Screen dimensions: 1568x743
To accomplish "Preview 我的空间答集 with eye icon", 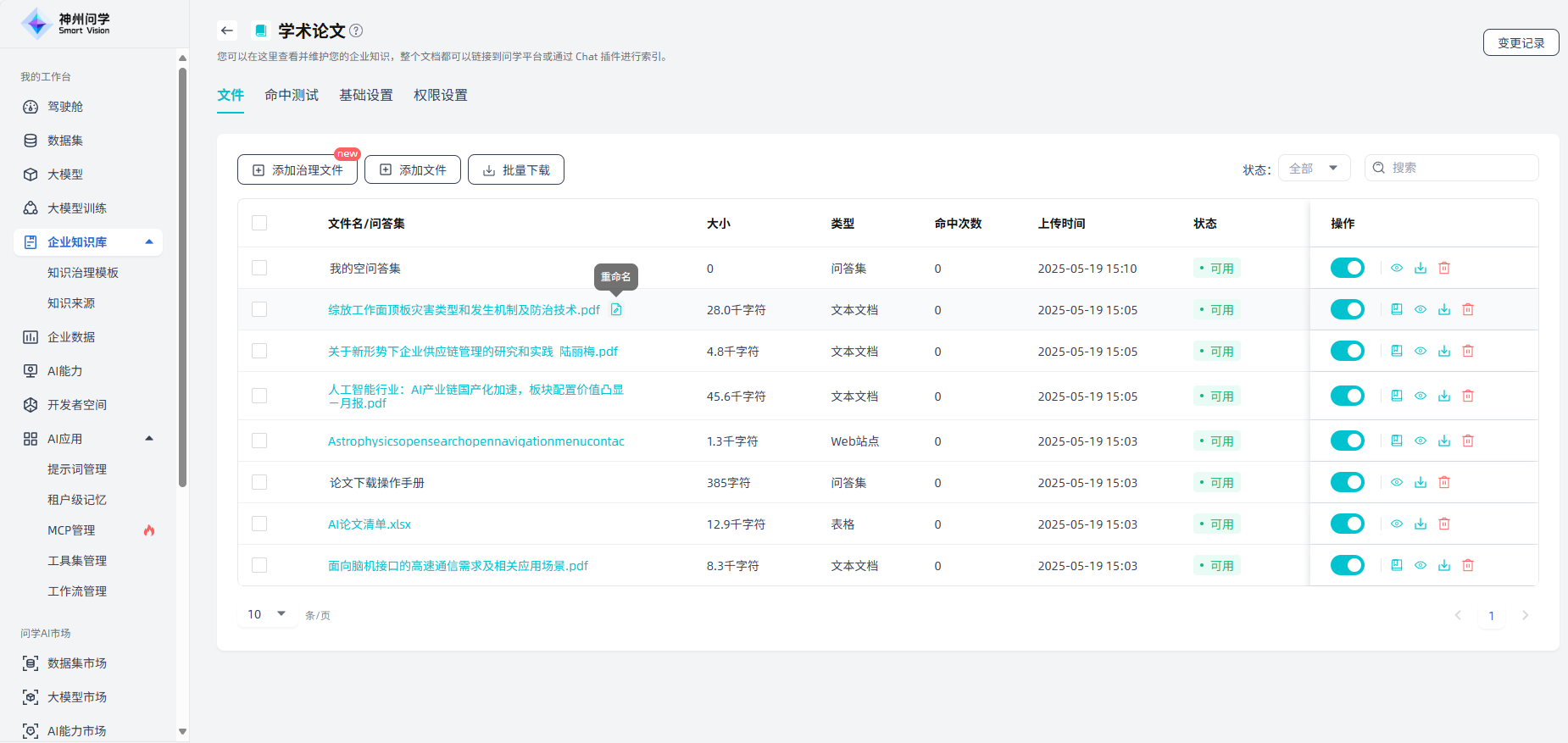I will click(x=1397, y=268).
